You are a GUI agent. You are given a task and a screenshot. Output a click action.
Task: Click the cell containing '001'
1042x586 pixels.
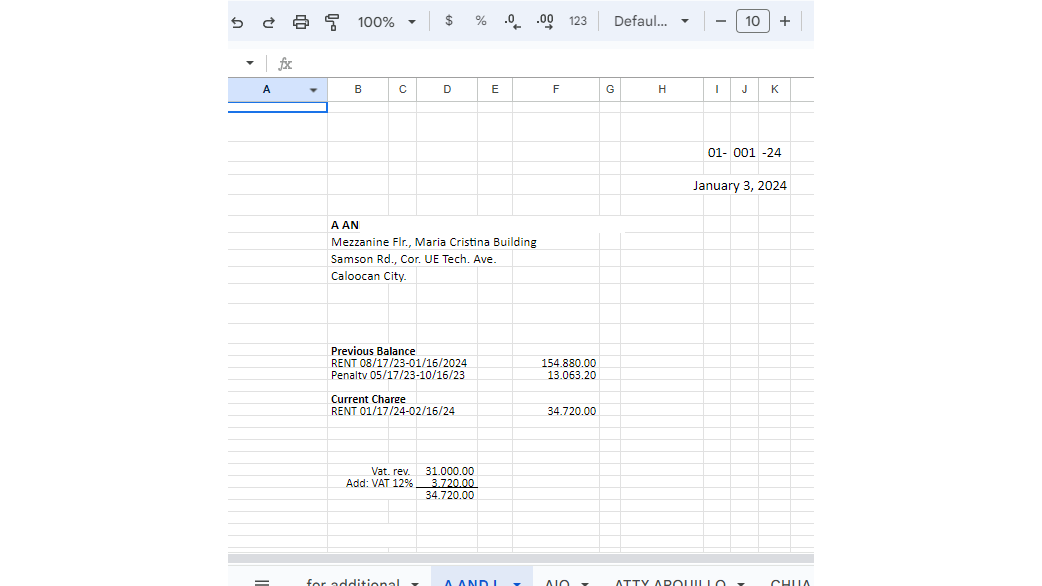click(744, 152)
